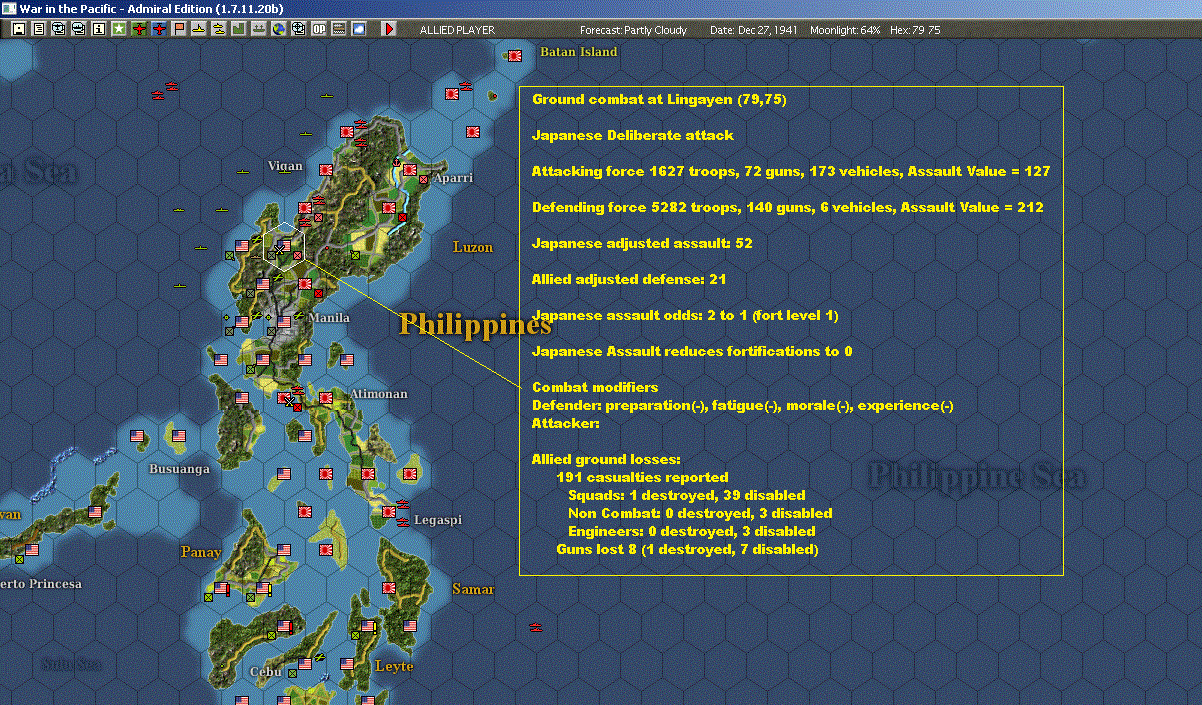1202x705 pixels.
Task: Click the 'Japanese Deliberate attack' line
Action: tap(633, 135)
